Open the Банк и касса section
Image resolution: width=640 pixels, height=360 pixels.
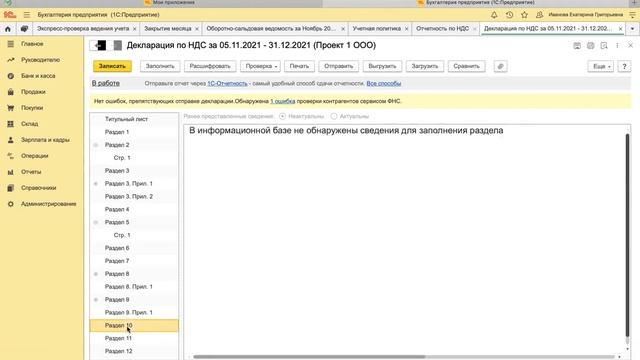point(38,76)
